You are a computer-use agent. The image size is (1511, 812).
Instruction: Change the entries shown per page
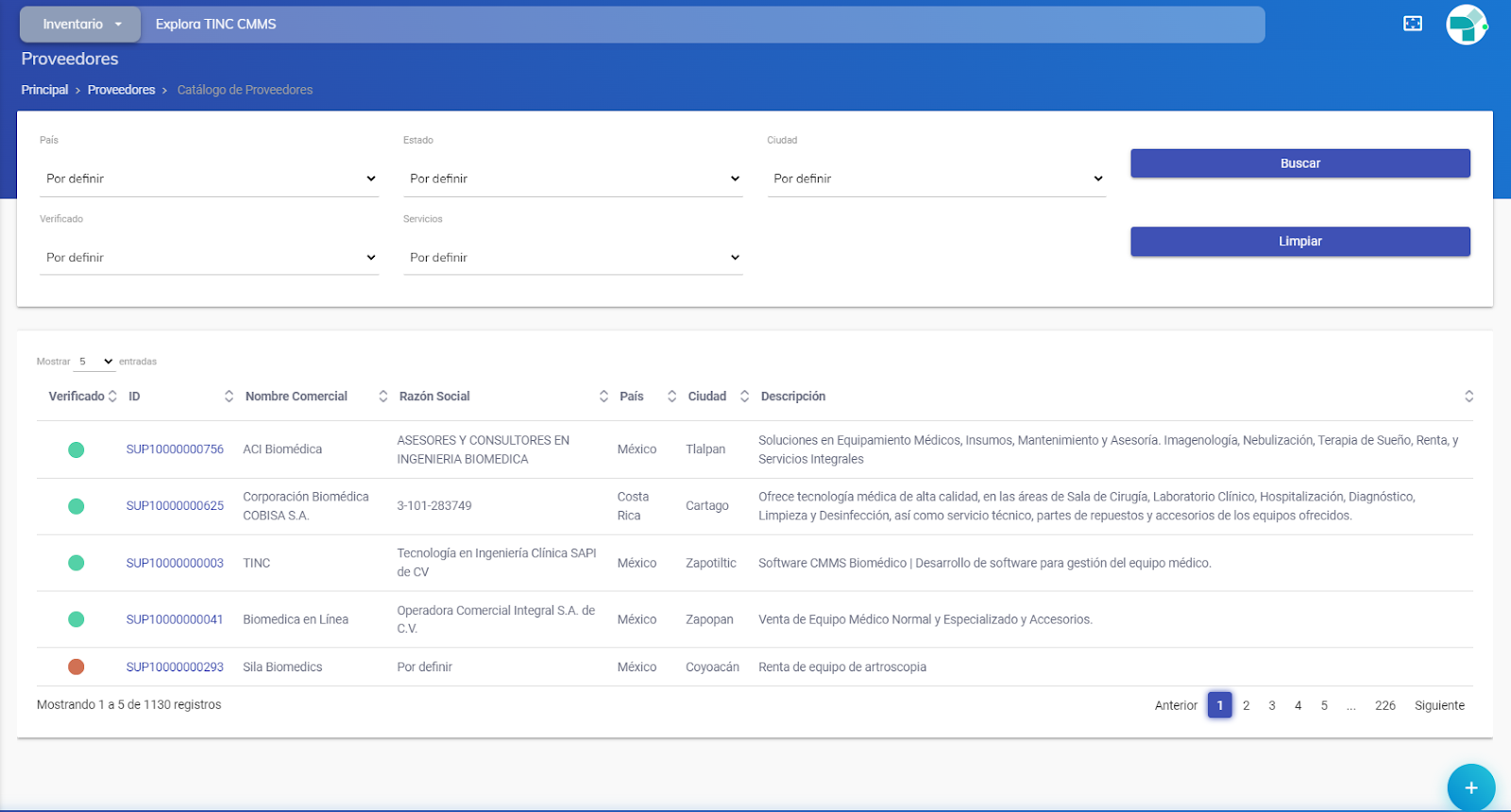(94, 362)
